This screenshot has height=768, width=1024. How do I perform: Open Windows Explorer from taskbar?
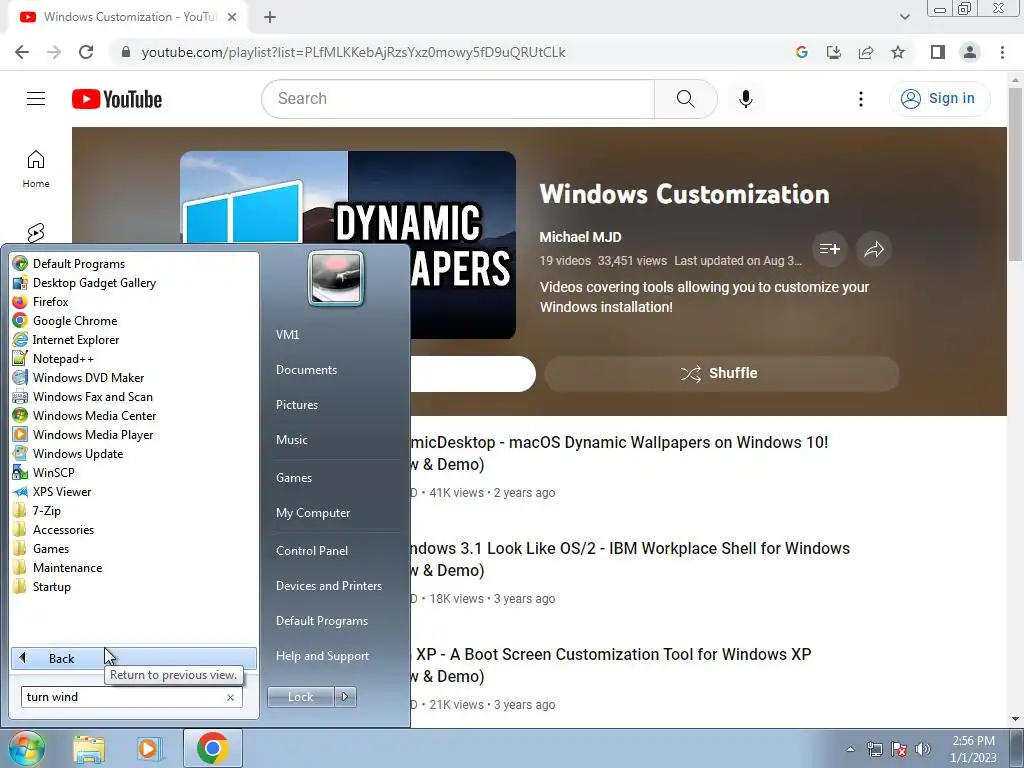coord(89,748)
